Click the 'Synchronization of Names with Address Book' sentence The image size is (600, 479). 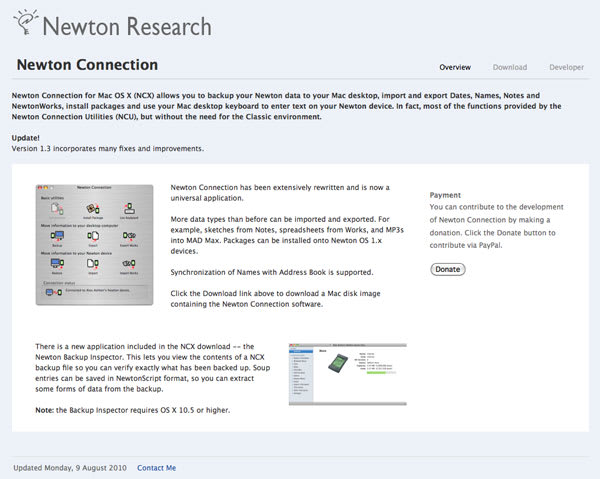click(x=272, y=272)
